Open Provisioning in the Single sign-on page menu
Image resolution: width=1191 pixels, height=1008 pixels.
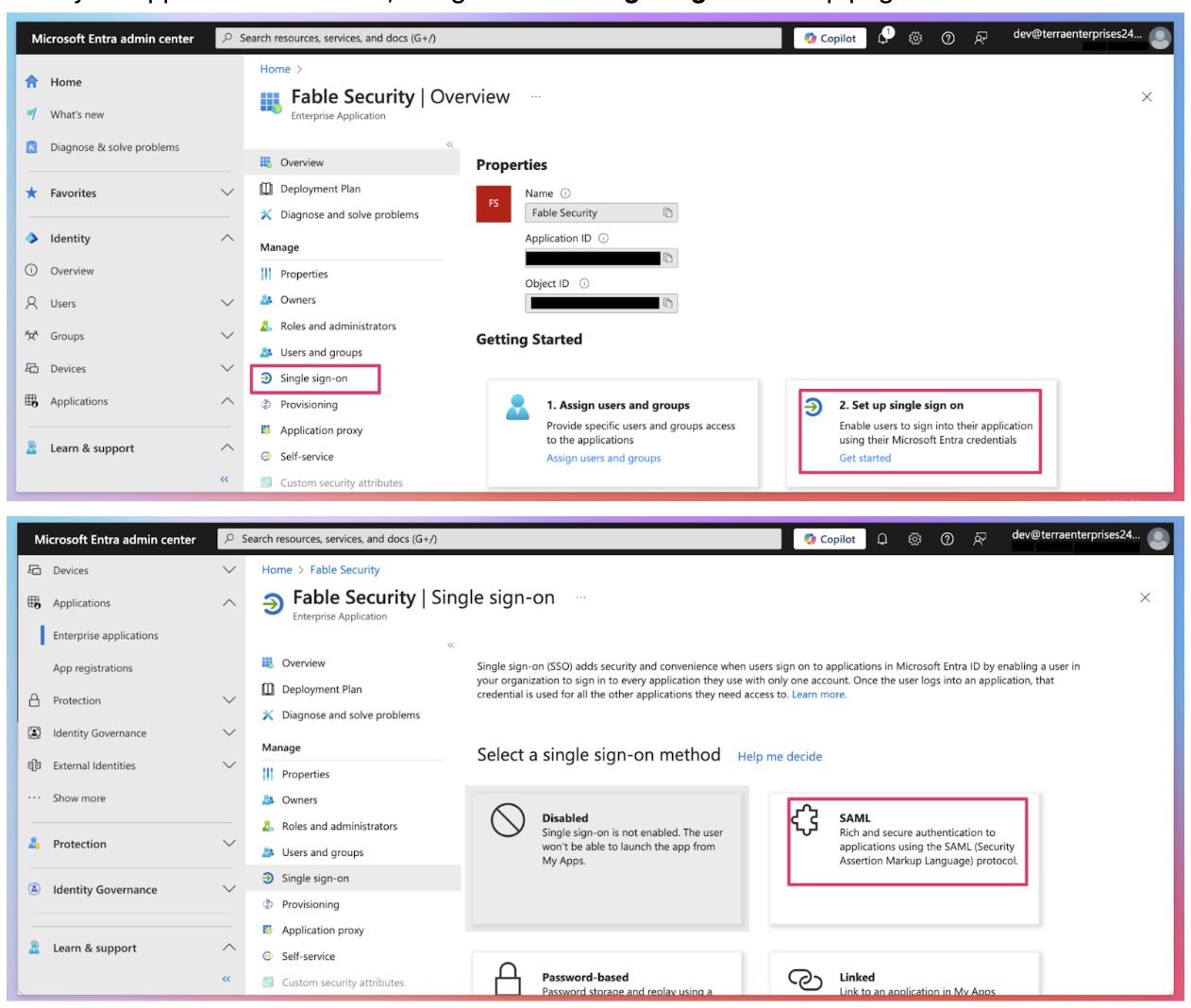[310, 904]
